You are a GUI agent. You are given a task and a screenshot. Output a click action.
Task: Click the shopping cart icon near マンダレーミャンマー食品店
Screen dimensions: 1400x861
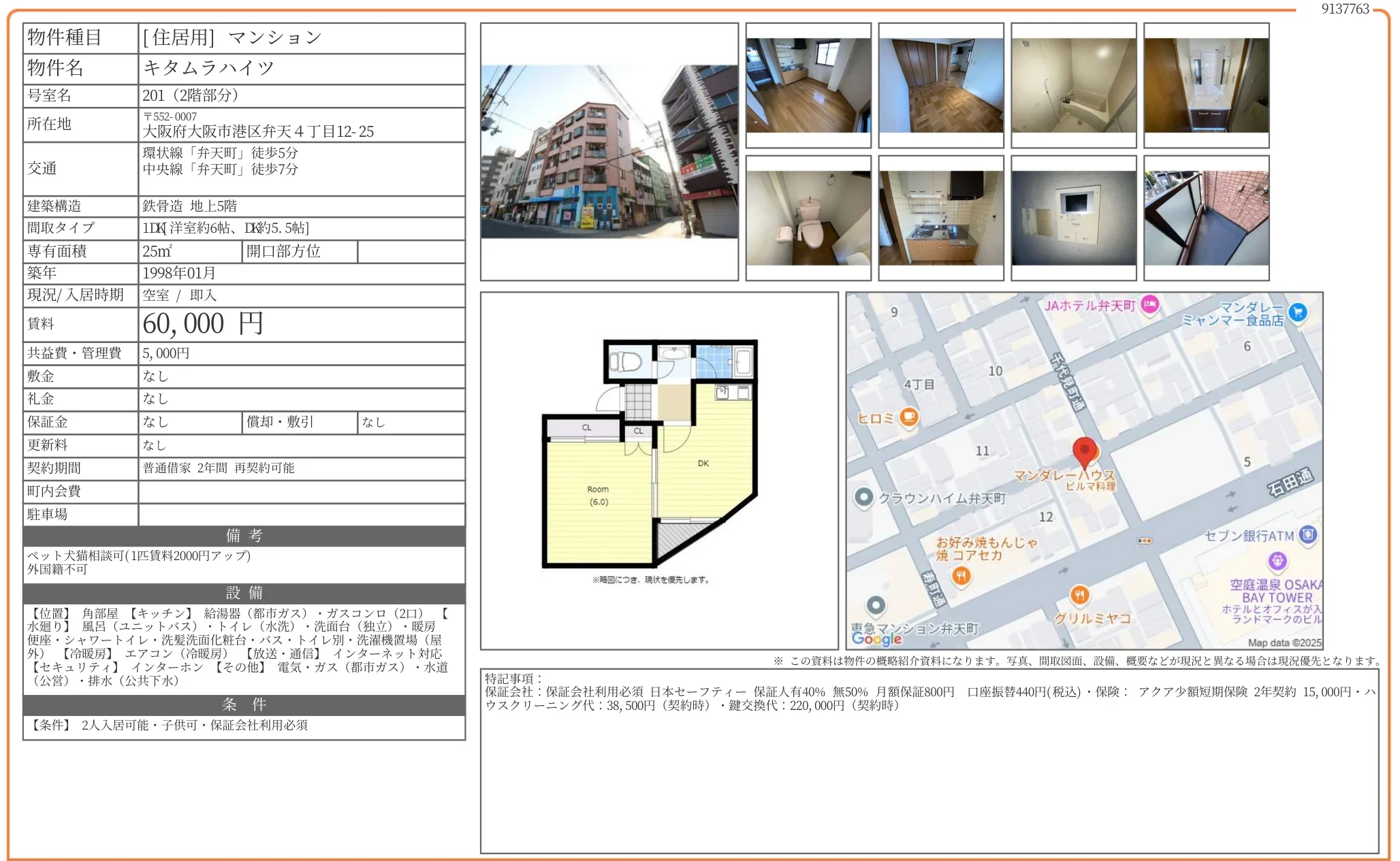point(1298,312)
